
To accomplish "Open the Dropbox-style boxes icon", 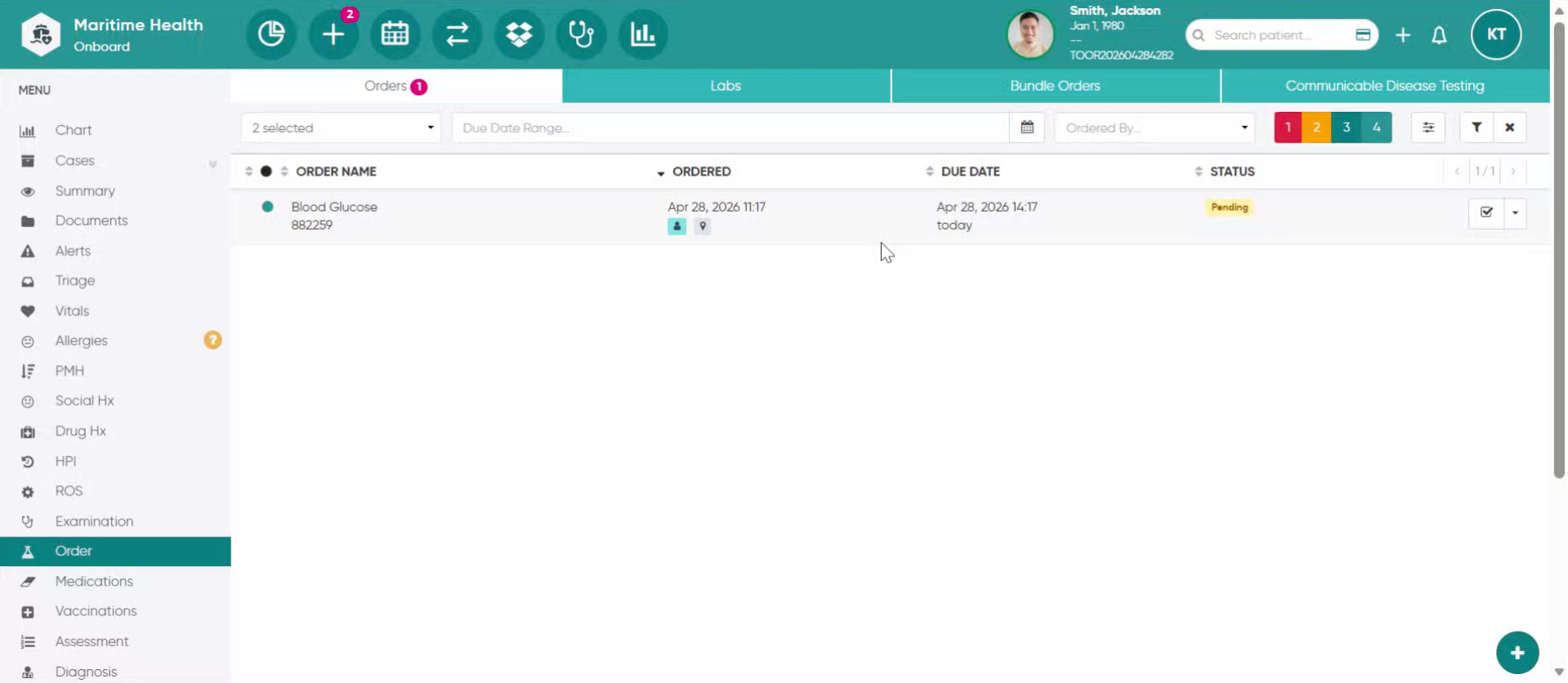I will pyautogui.click(x=520, y=34).
